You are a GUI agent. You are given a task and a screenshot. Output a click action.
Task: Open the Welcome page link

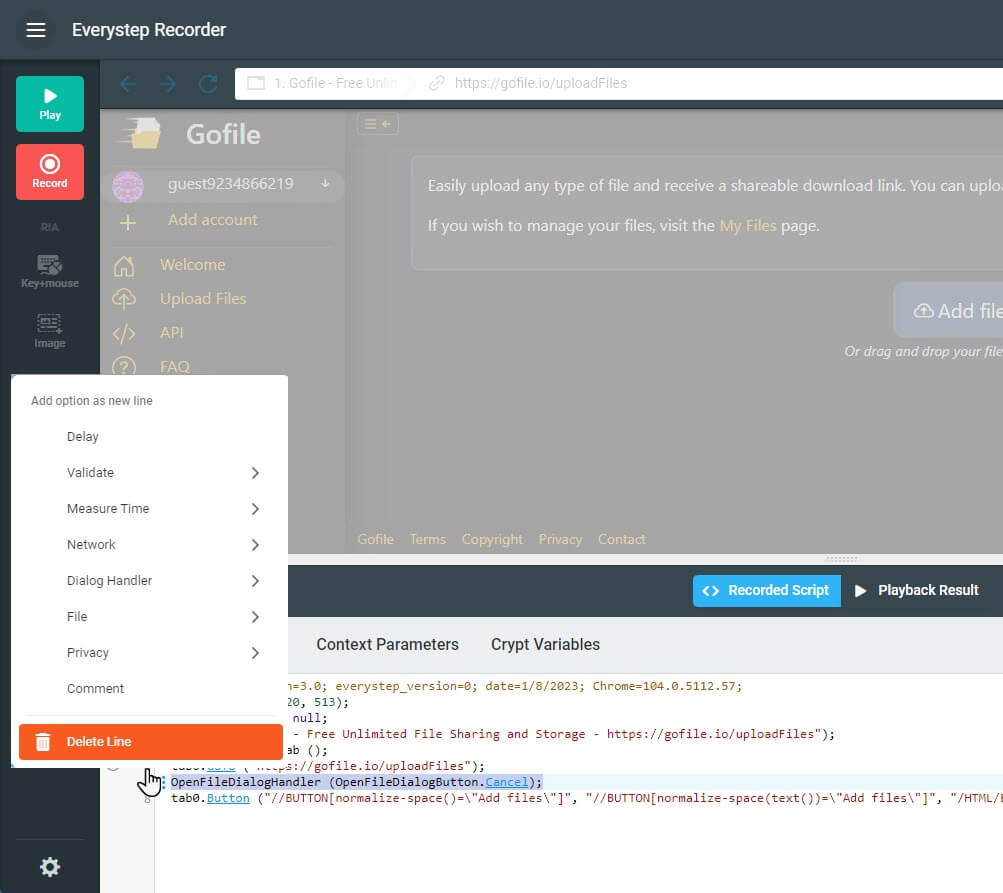193,265
